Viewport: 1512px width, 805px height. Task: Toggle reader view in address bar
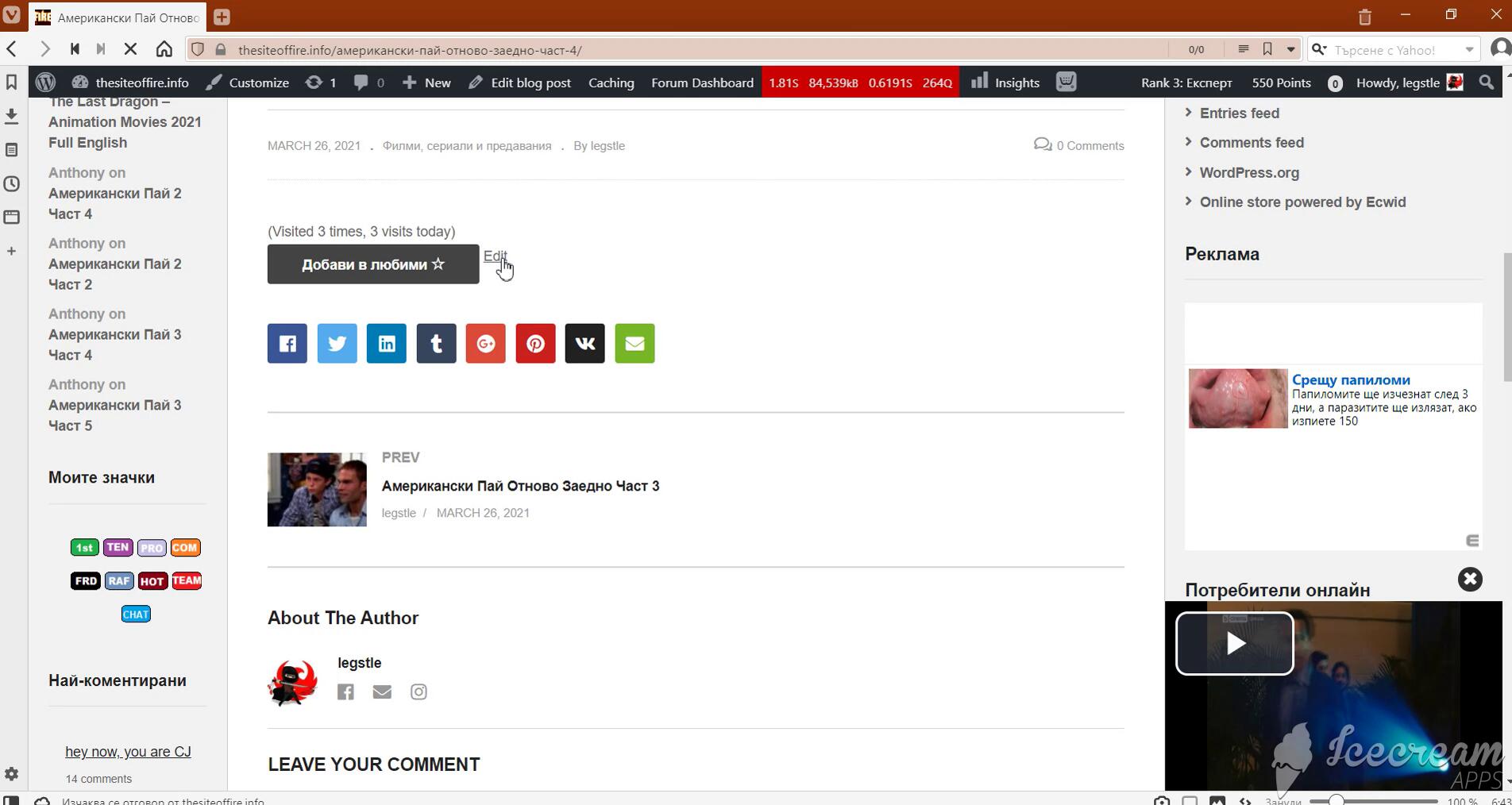pos(1244,49)
